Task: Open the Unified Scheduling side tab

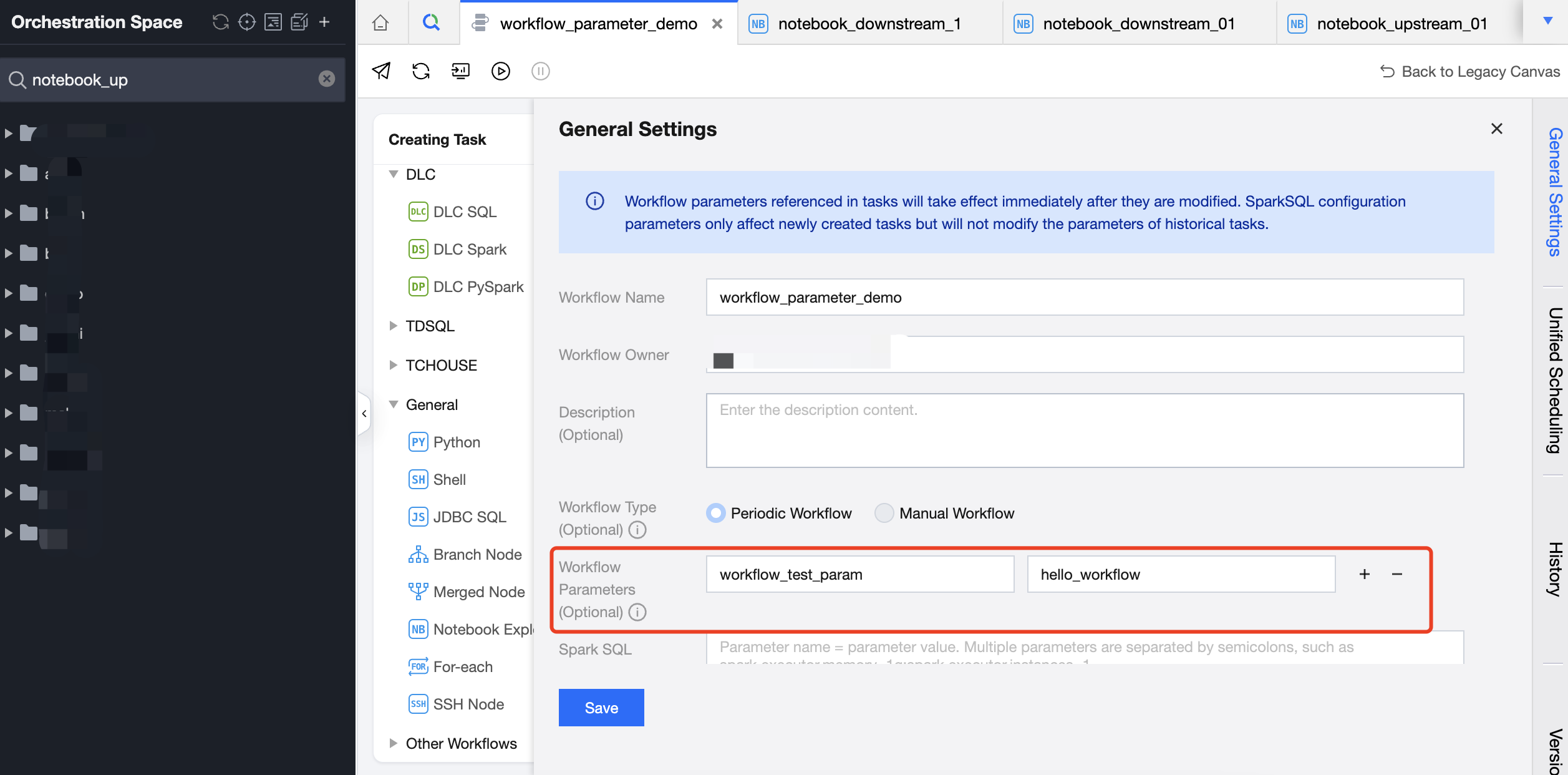Action: pyautogui.click(x=1554, y=381)
